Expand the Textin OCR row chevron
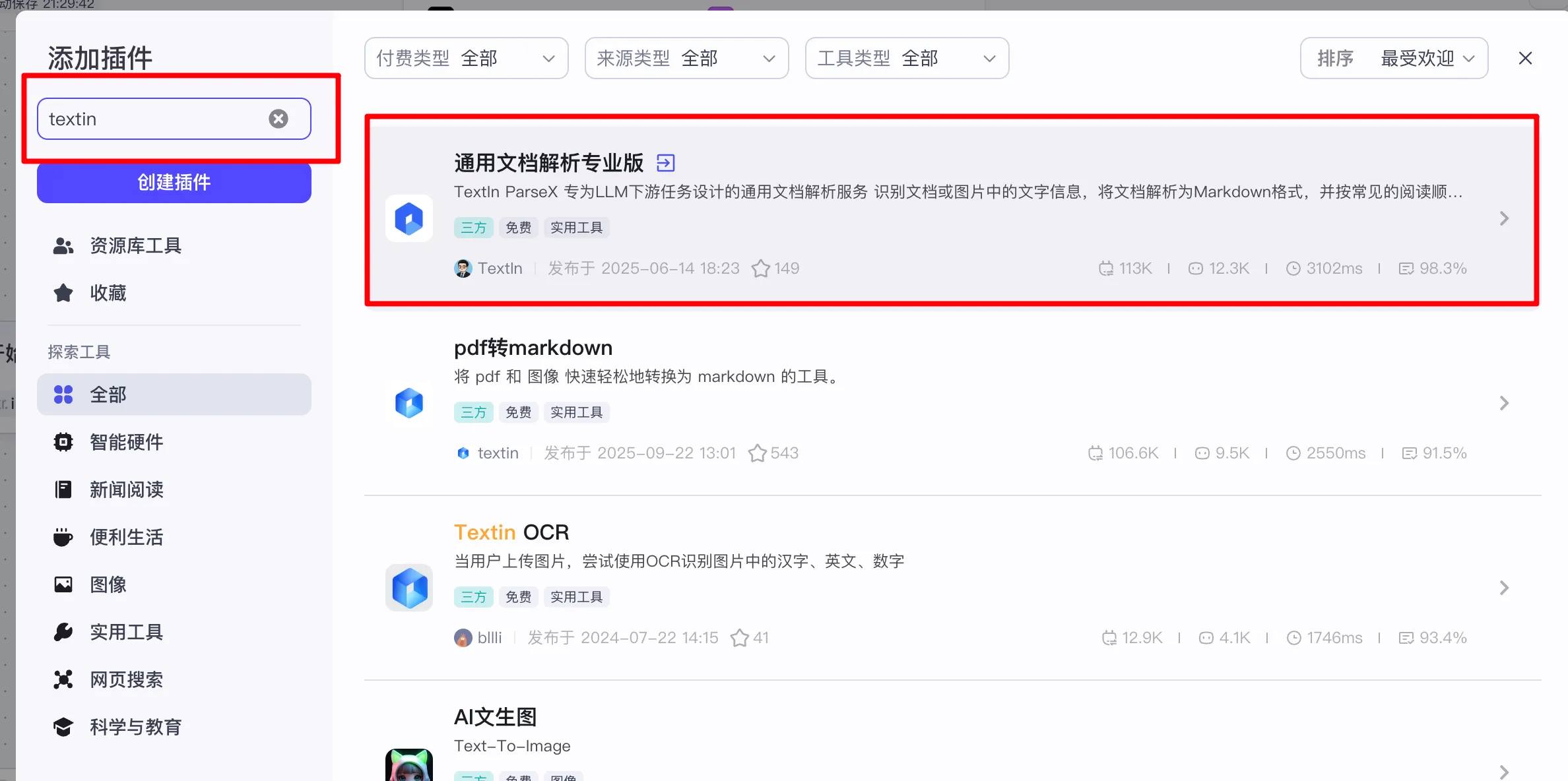The image size is (1568, 781). pyautogui.click(x=1504, y=588)
